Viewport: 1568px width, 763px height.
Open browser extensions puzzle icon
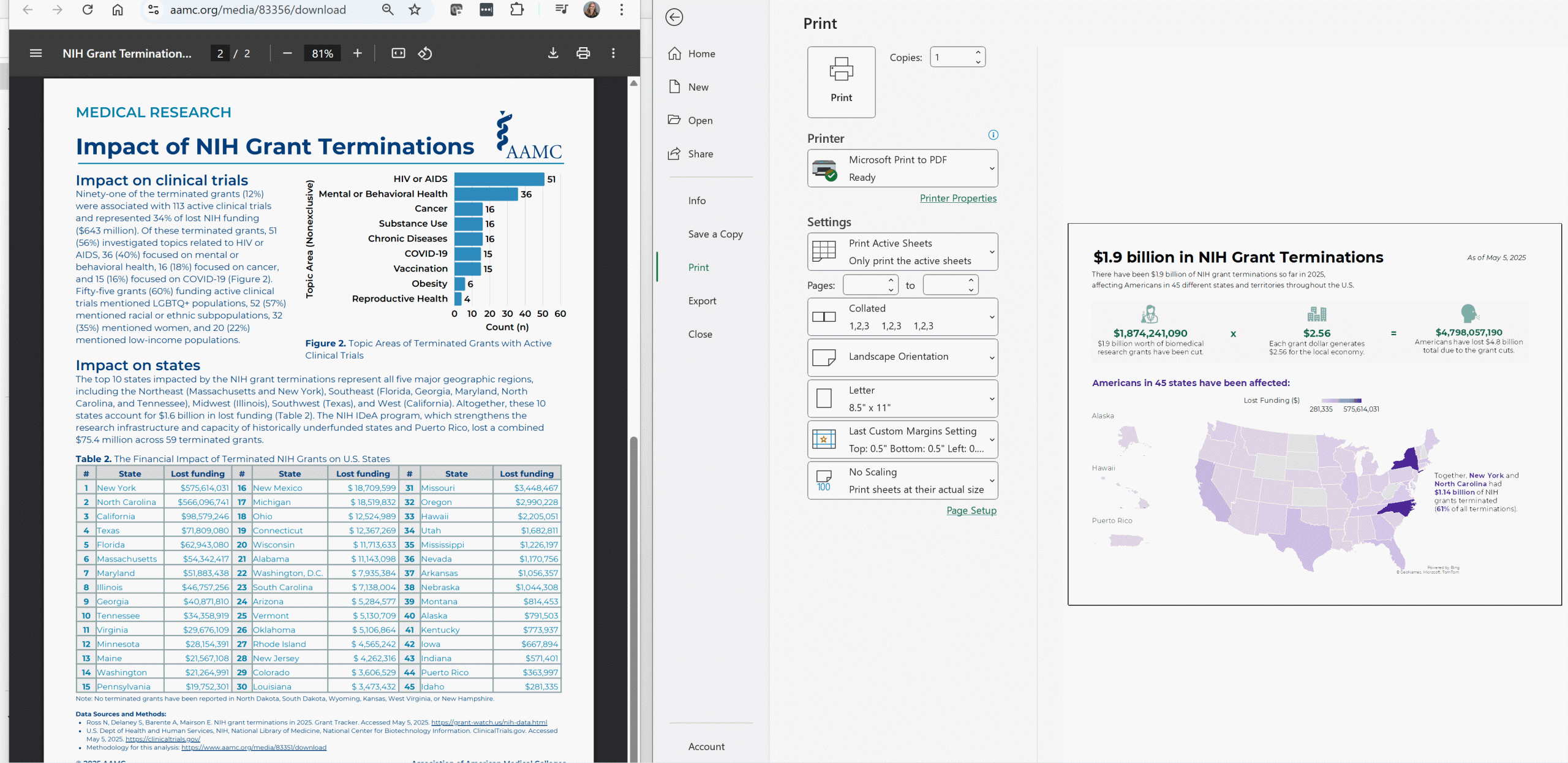(x=517, y=10)
